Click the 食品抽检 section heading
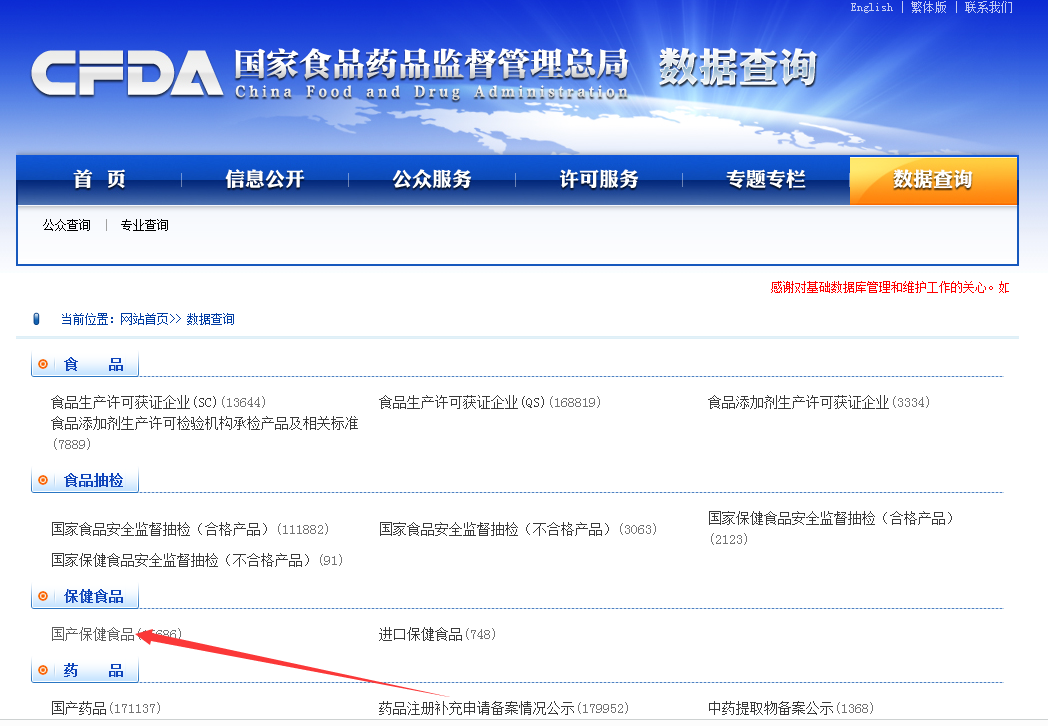Screen dimensions: 1048x726 (94, 480)
